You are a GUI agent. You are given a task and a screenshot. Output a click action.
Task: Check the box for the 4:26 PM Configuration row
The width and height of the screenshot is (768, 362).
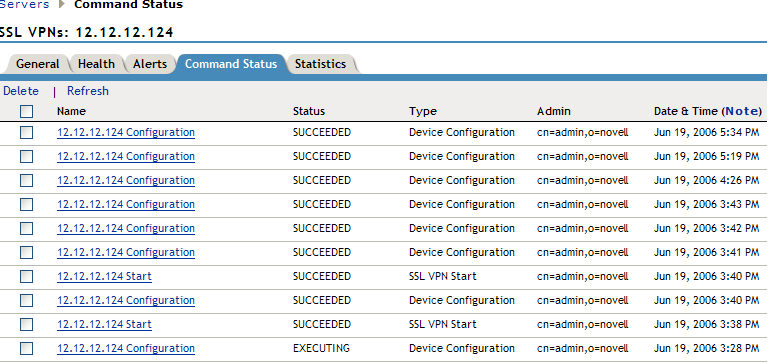click(26, 180)
